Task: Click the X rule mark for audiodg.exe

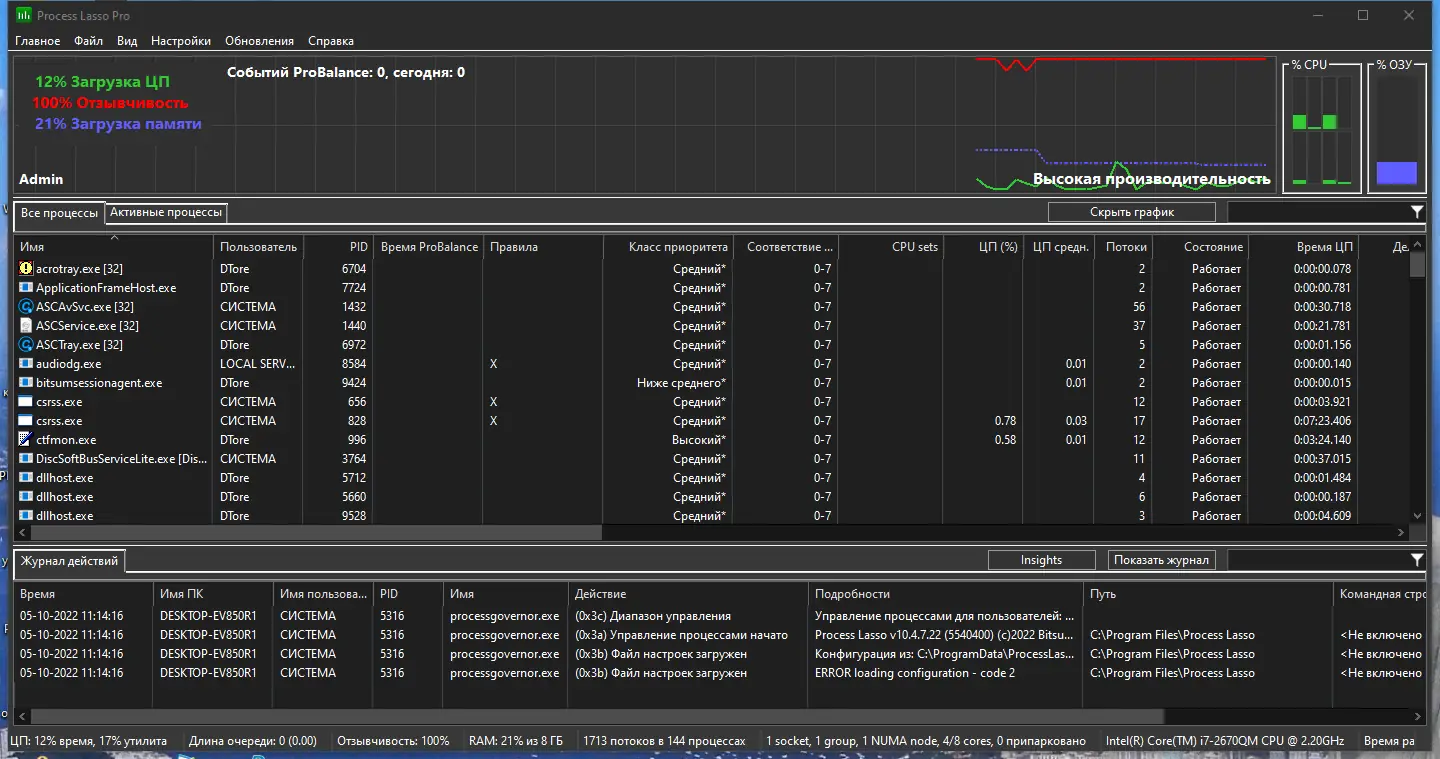Action: [494, 364]
